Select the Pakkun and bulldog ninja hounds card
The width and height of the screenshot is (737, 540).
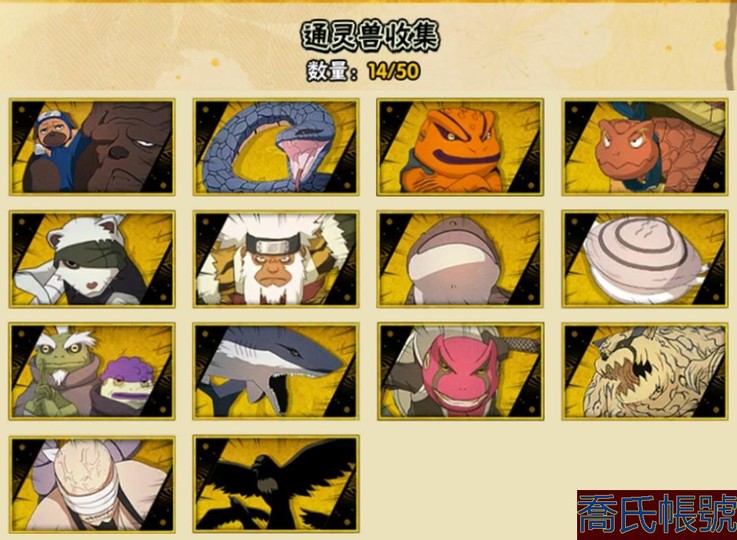click(x=92, y=147)
